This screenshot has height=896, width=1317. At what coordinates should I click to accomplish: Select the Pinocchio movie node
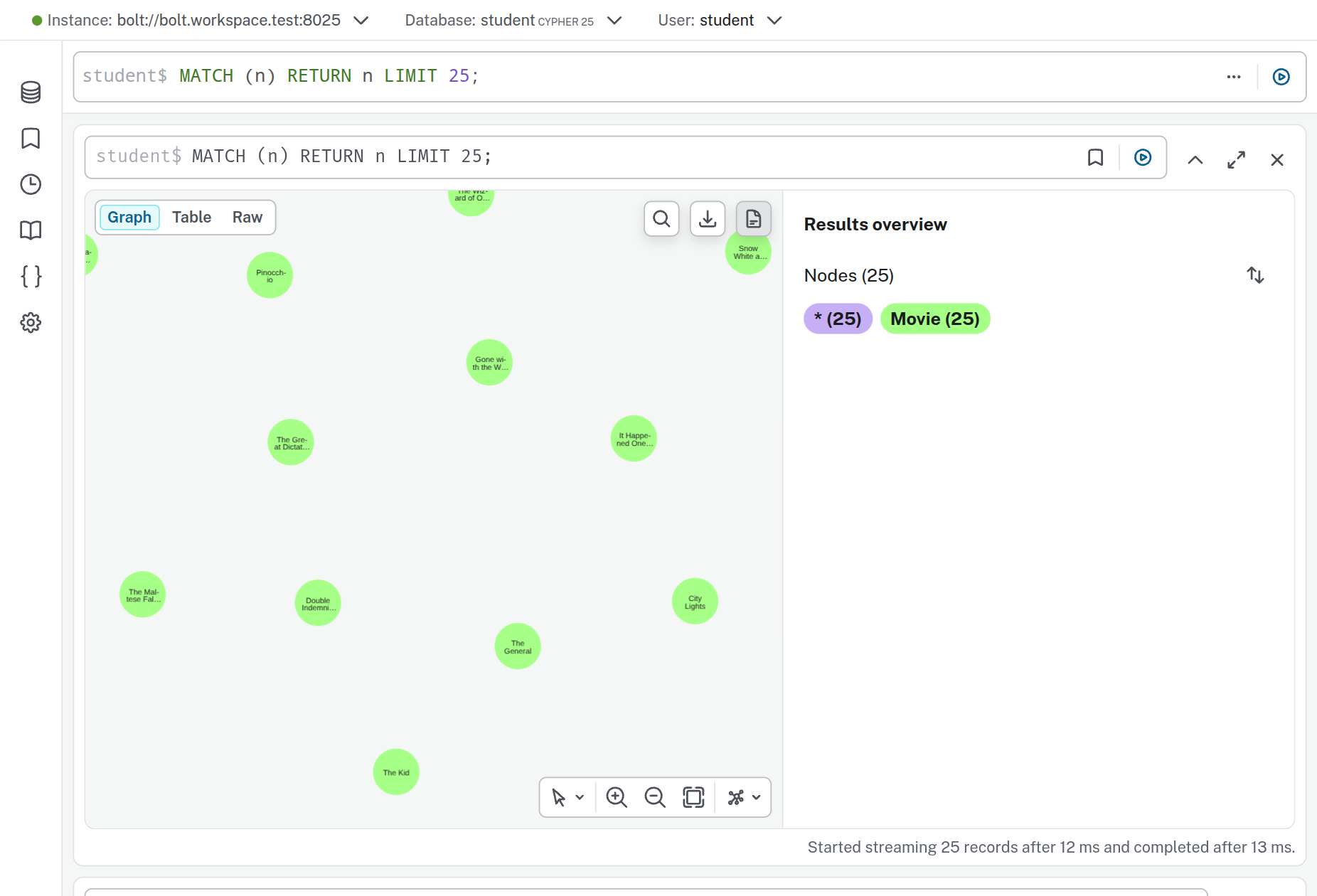[270, 275]
